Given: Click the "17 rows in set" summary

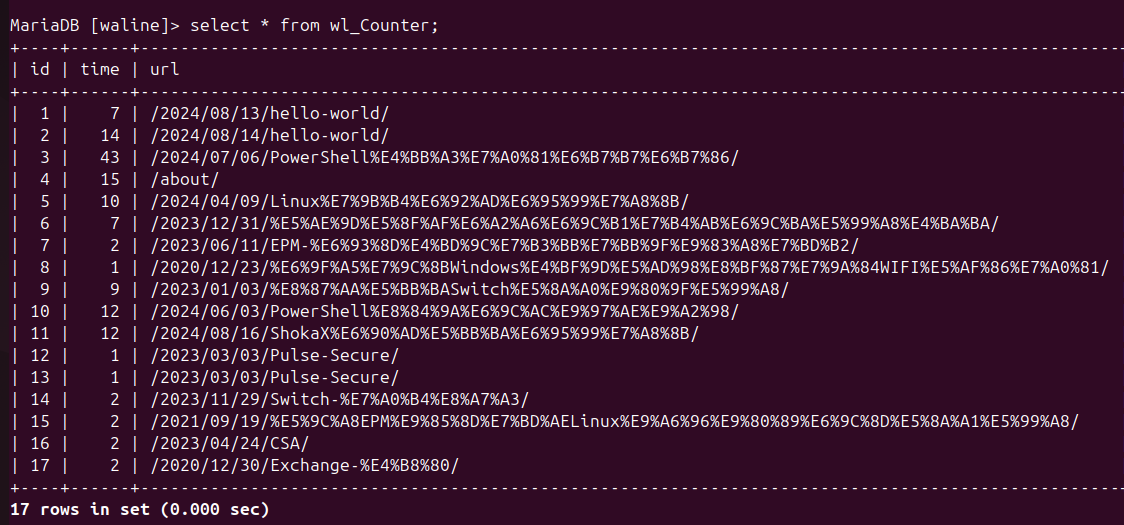Looking at the screenshot, I should (x=140, y=509).
